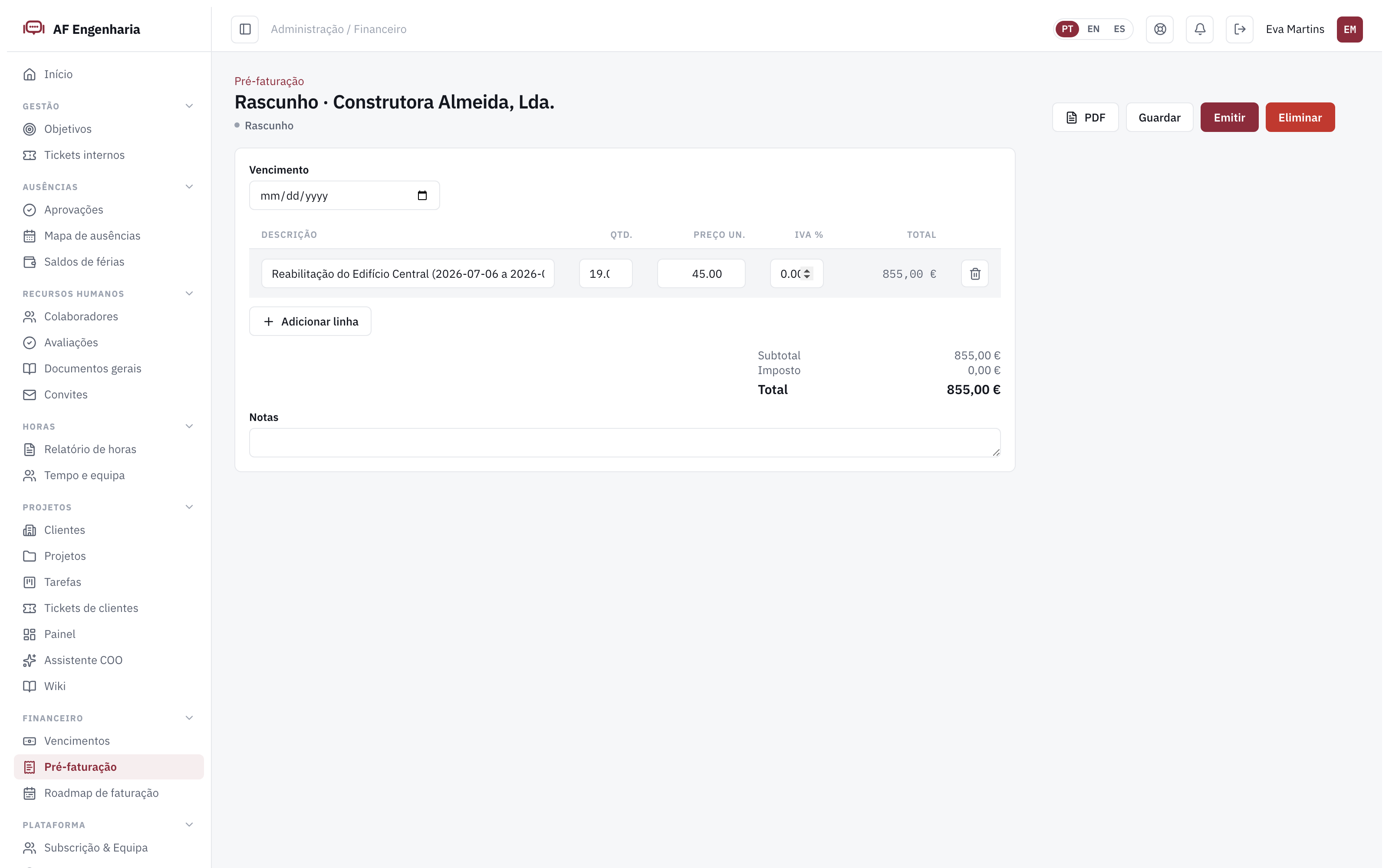The height and width of the screenshot is (868, 1389).
Task: Switch language to ES
Action: [1119, 29]
